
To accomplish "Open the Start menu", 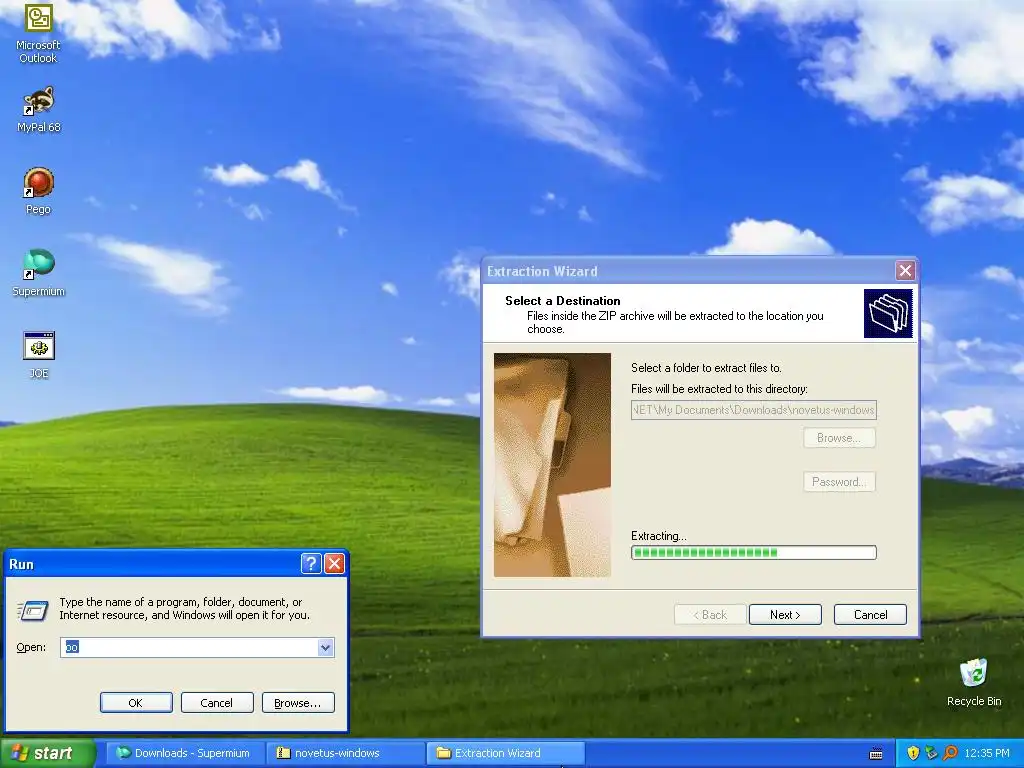I will coord(48,753).
